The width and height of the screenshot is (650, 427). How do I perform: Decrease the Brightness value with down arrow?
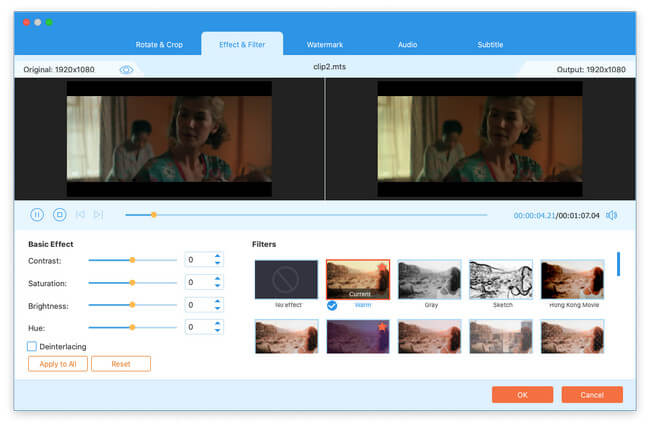click(218, 308)
